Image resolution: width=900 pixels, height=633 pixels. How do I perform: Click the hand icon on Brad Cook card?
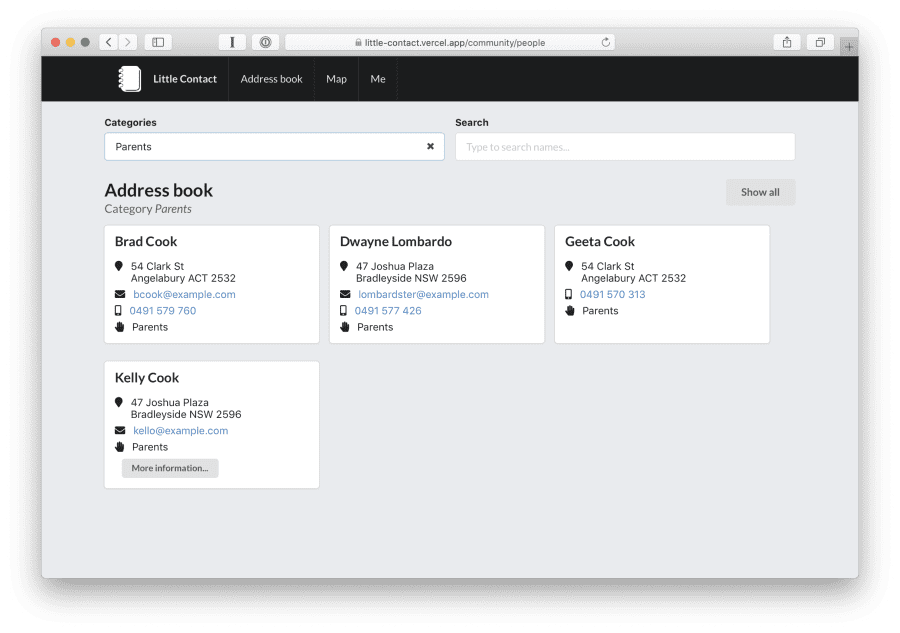(119, 327)
